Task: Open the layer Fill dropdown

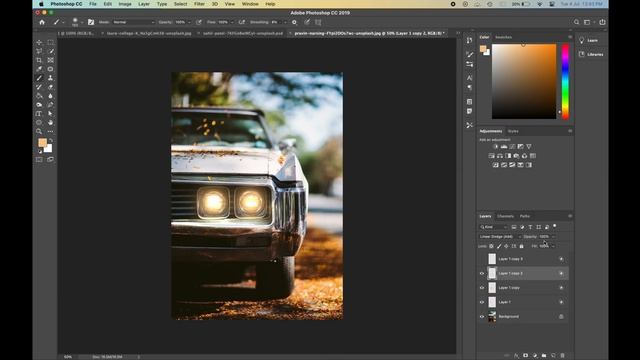Action: click(553, 246)
